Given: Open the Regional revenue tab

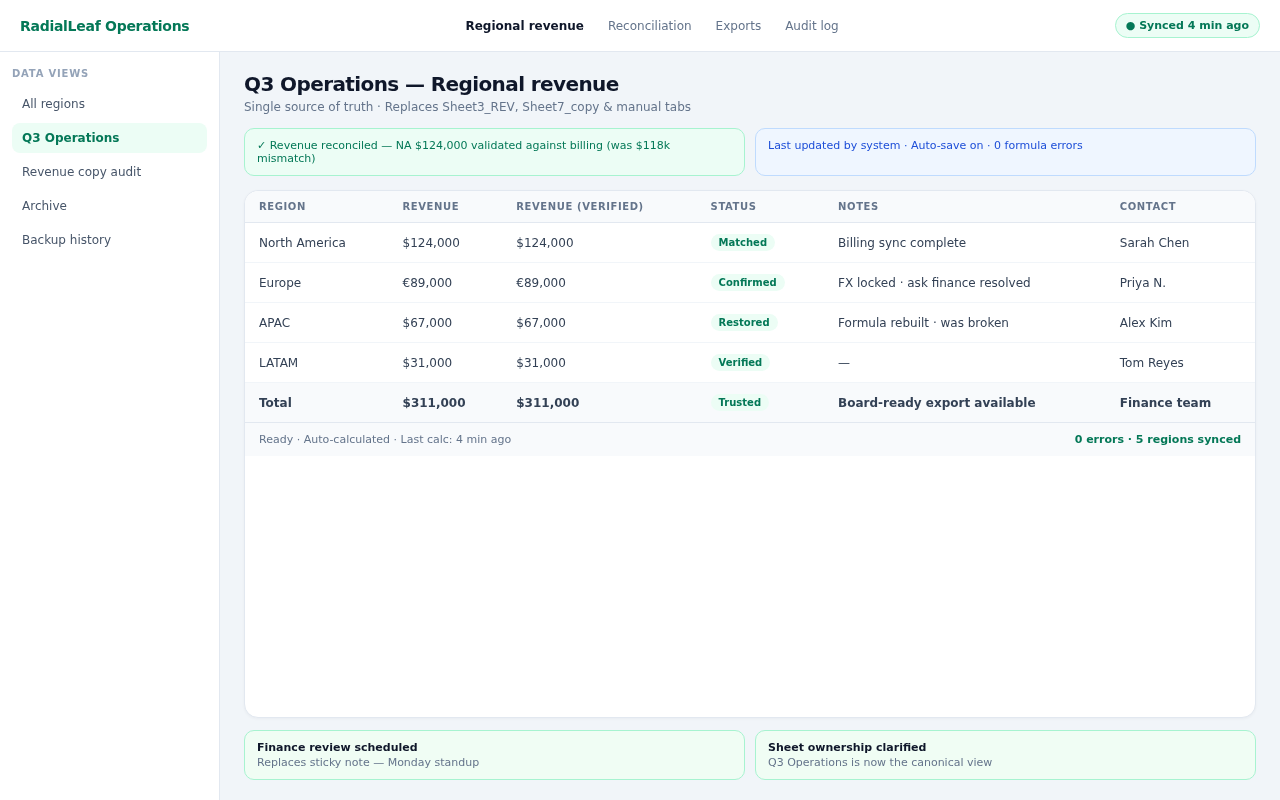Looking at the screenshot, I should click(x=524, y=26).
